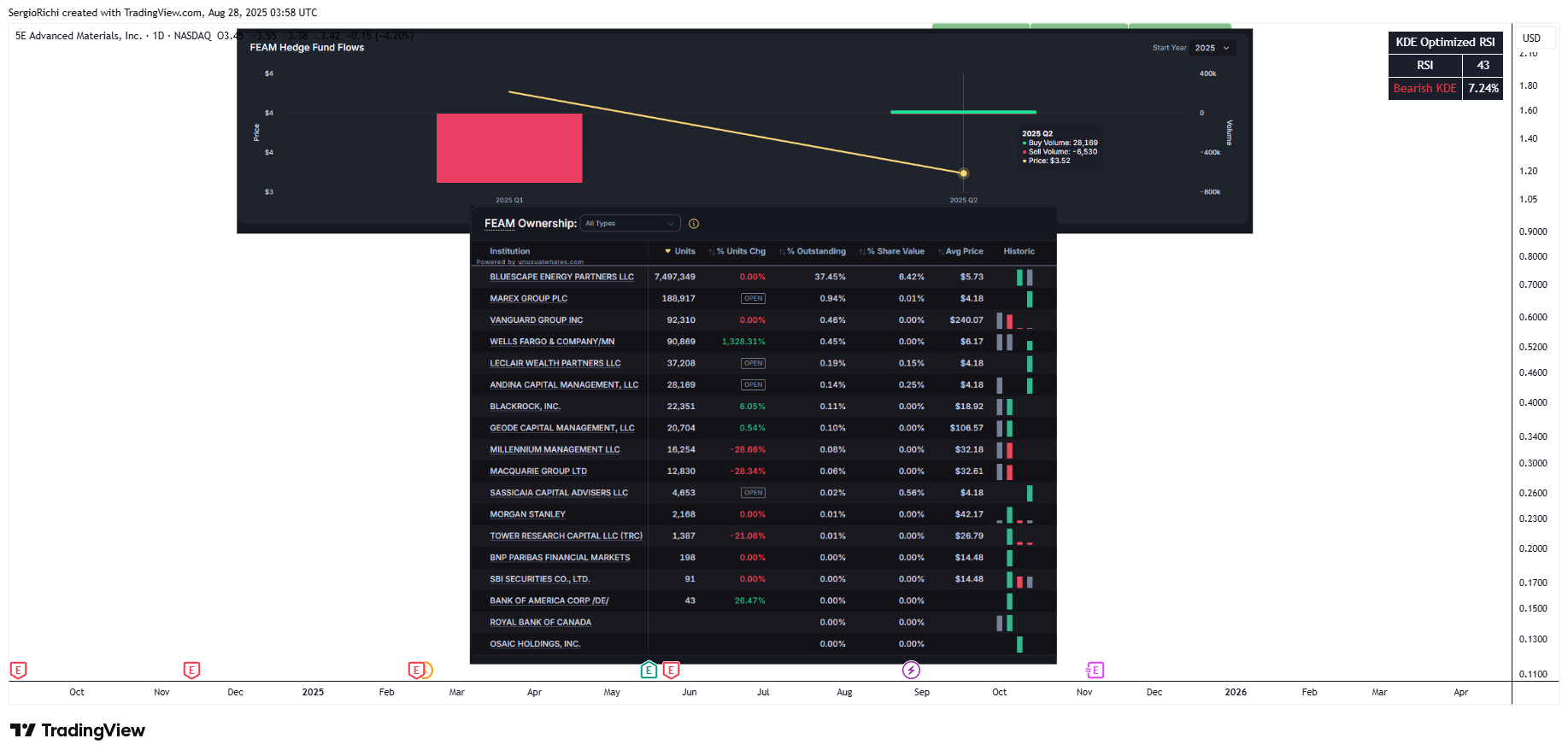Click the Institution column header
1568x756 pixels.
509,251
